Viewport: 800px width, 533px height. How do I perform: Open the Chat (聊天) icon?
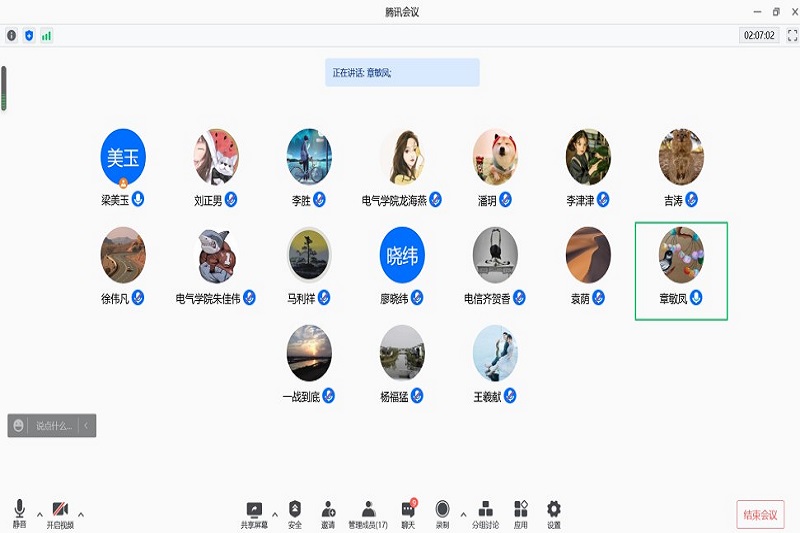click(x=408, y=510)
